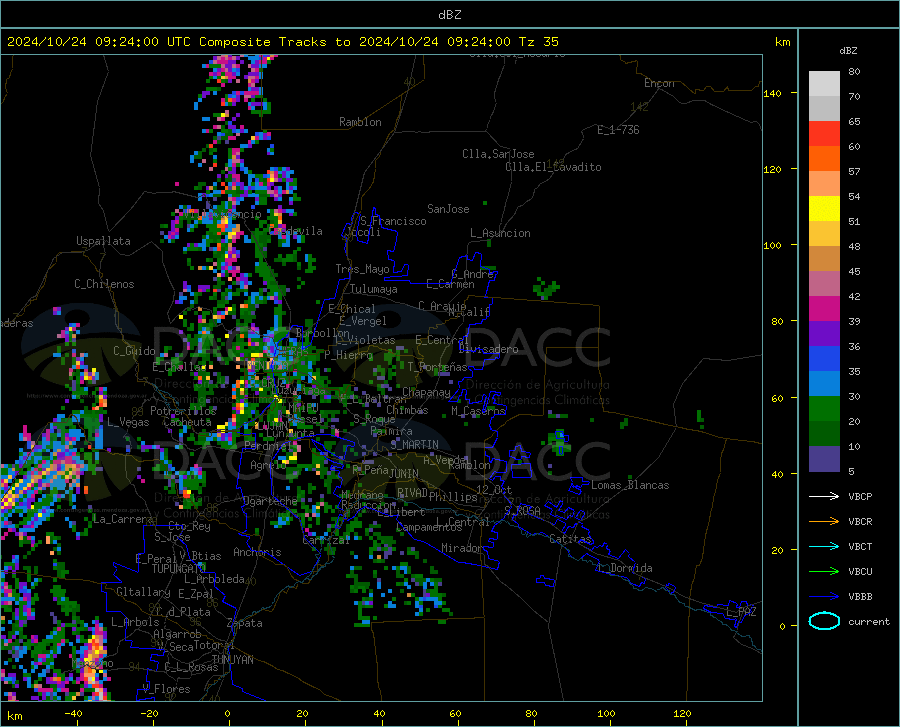
Task: Click the 'C_Guido' map label
Action: [x=134, y=351]
